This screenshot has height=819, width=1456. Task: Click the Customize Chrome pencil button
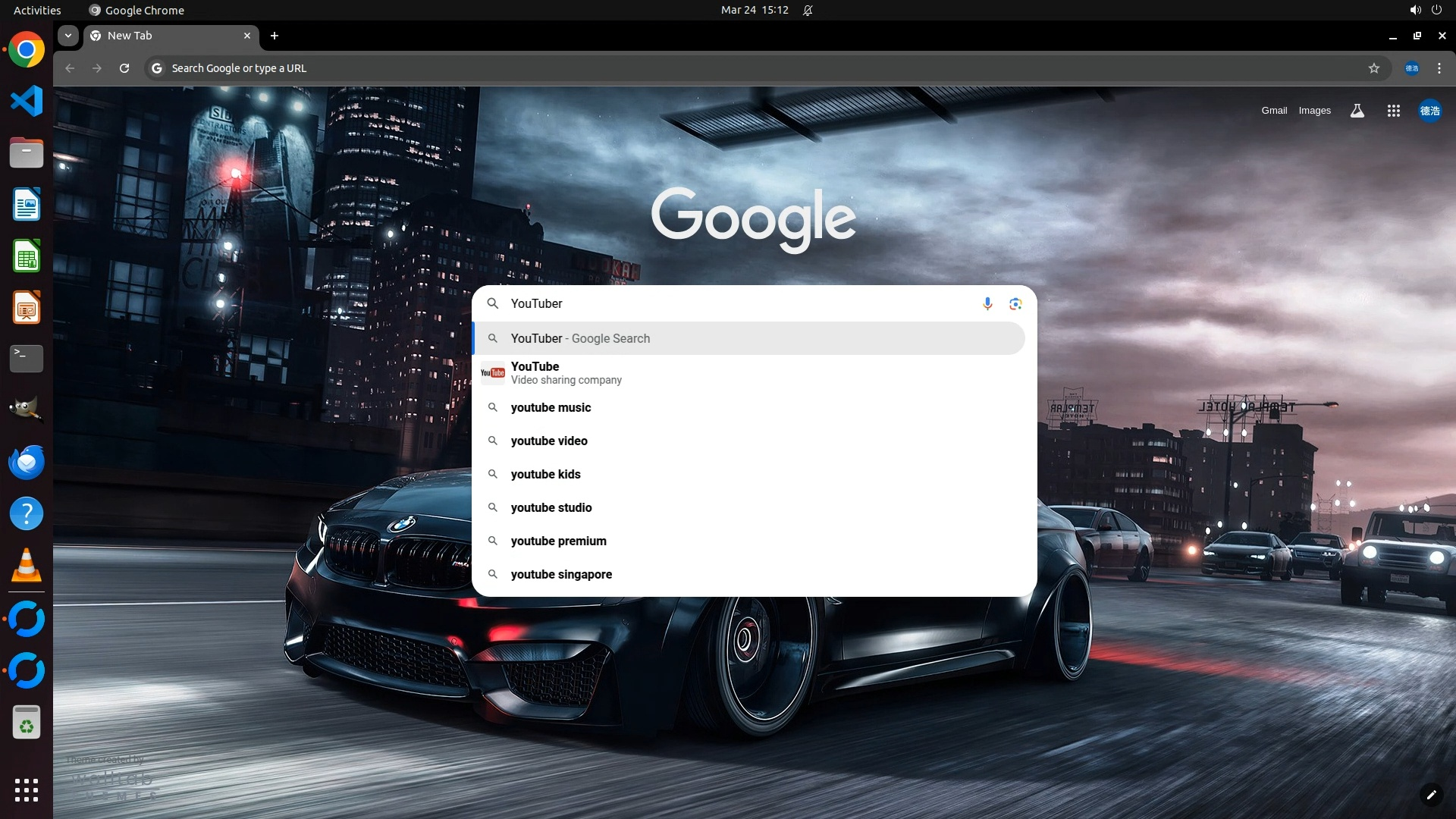tap(1431, 795)
